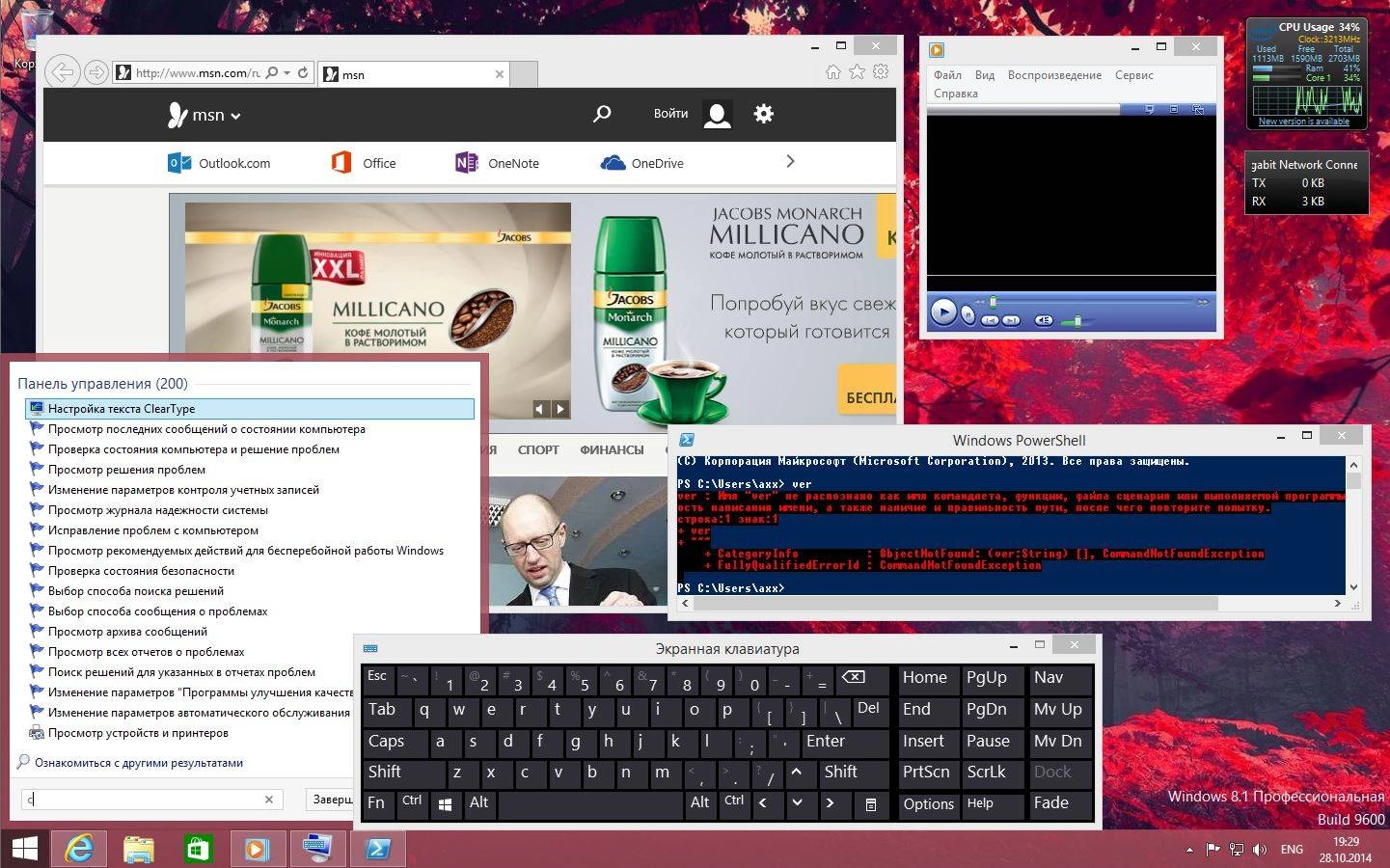
Task: Refresh the page in Internet Explorer
Action: 303,72
